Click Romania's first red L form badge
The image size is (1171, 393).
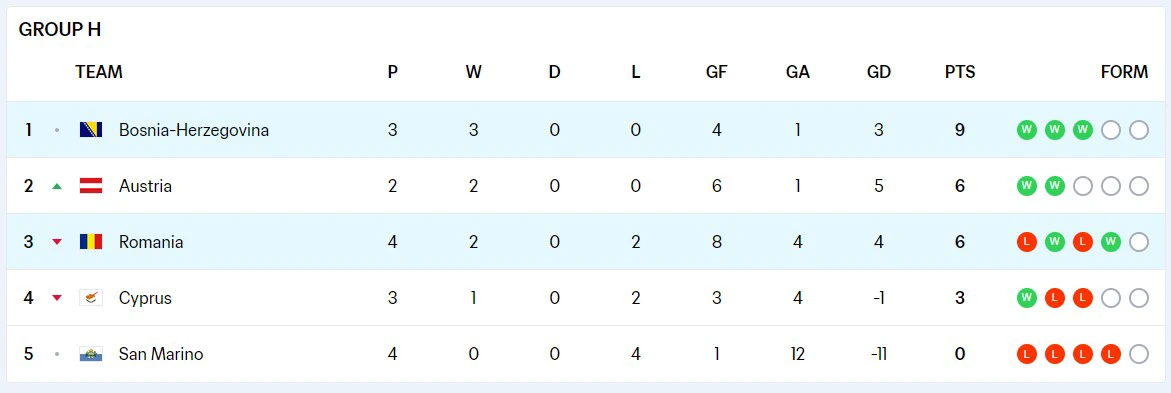click(1027, 242)
